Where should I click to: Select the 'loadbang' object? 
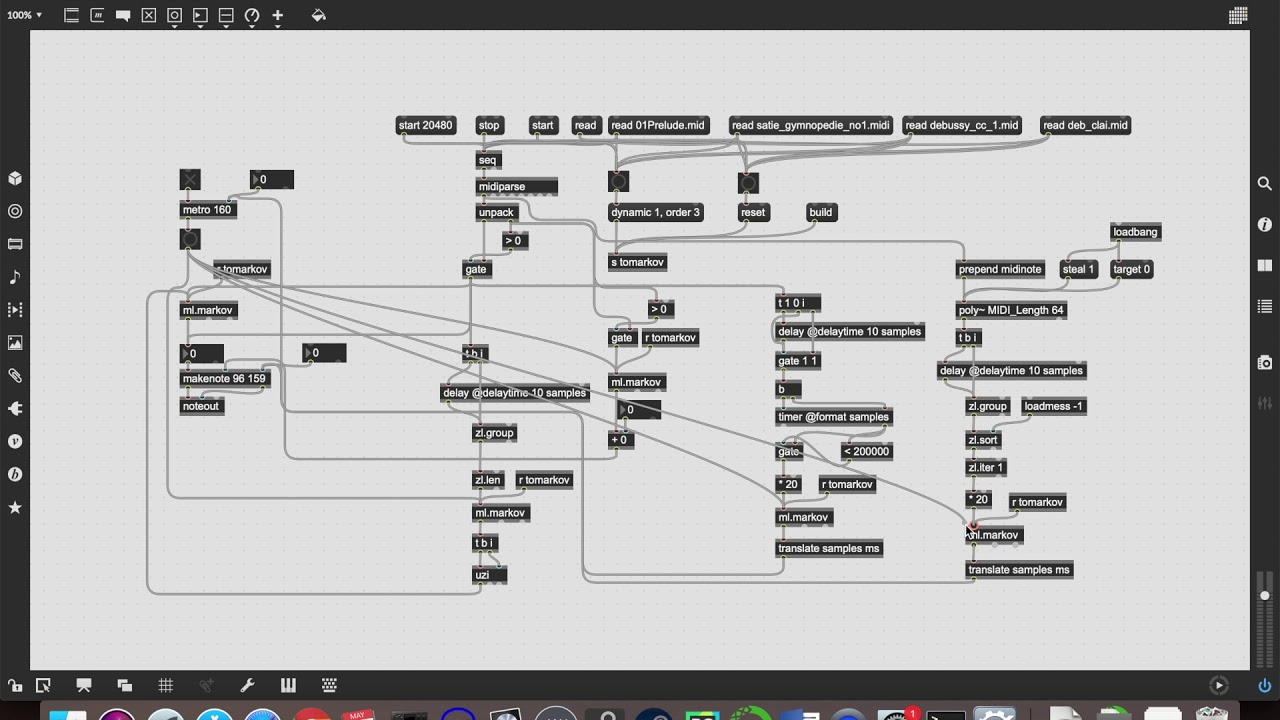click(x=1136, y=232)
